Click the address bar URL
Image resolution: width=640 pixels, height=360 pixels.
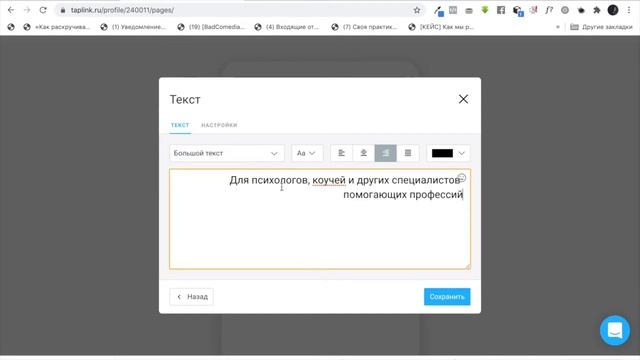pyautogui.click(x=122, y=10)
